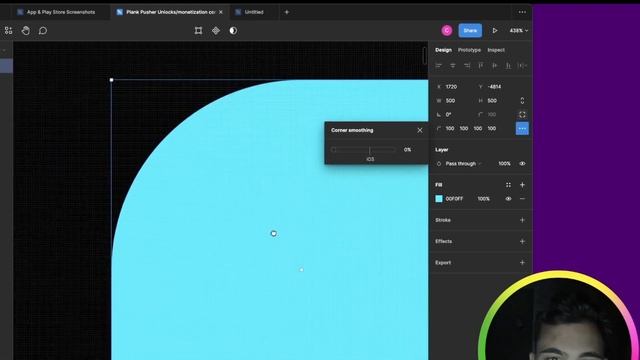
Task: Select the Hand tool
Action: tap(25, 31)
